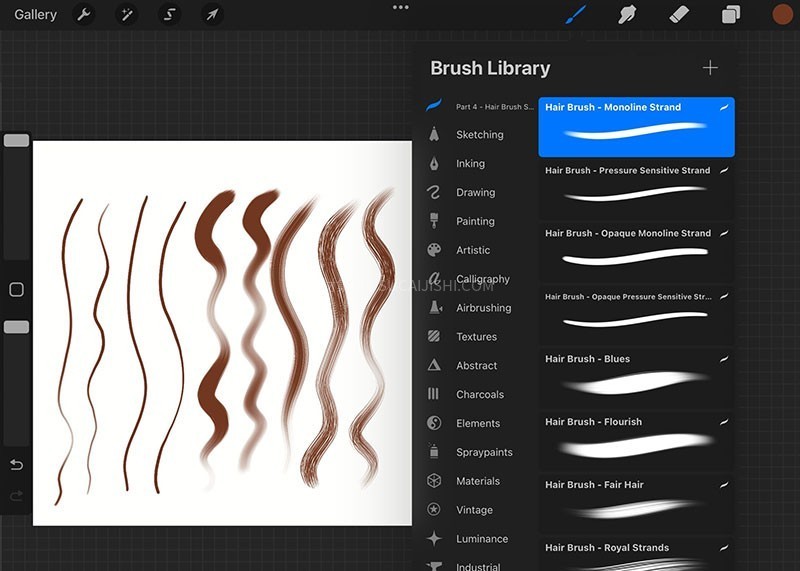Undo the last action with arrow
The image size is (800, 571).
click(x=16, y=465)
